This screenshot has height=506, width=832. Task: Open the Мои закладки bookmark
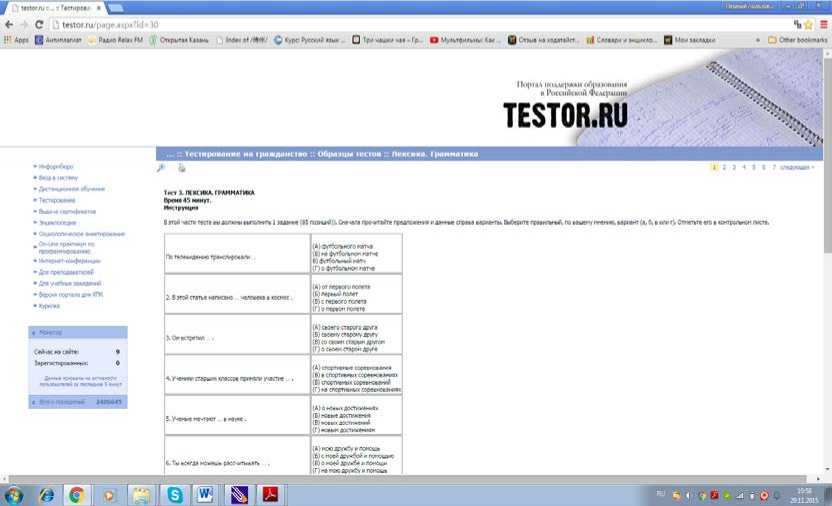pos(689,40)
